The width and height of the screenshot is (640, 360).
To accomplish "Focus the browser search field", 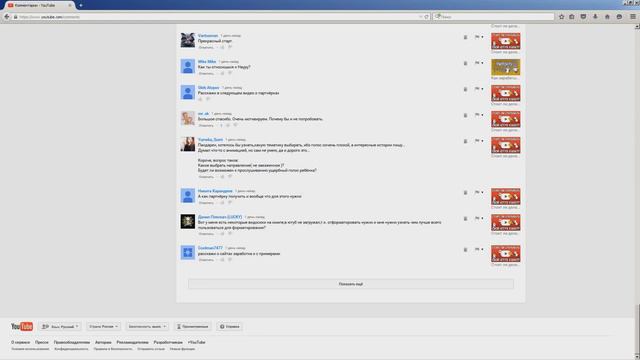I will [x=494, y=17].
